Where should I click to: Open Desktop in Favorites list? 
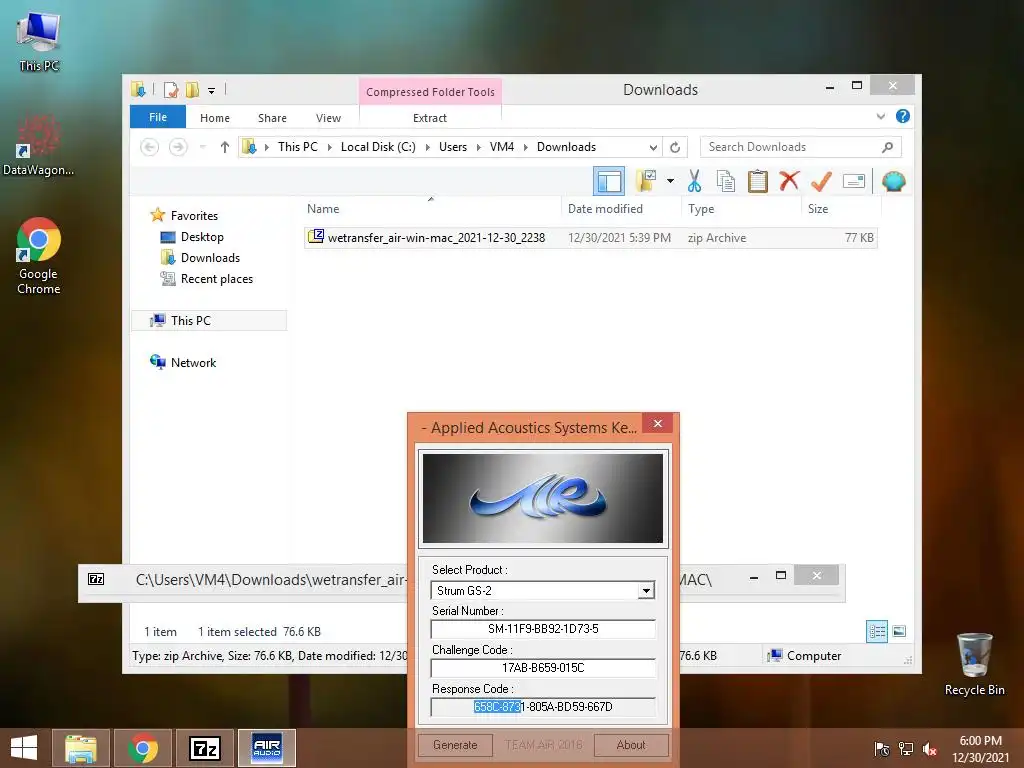coord(202,236)
